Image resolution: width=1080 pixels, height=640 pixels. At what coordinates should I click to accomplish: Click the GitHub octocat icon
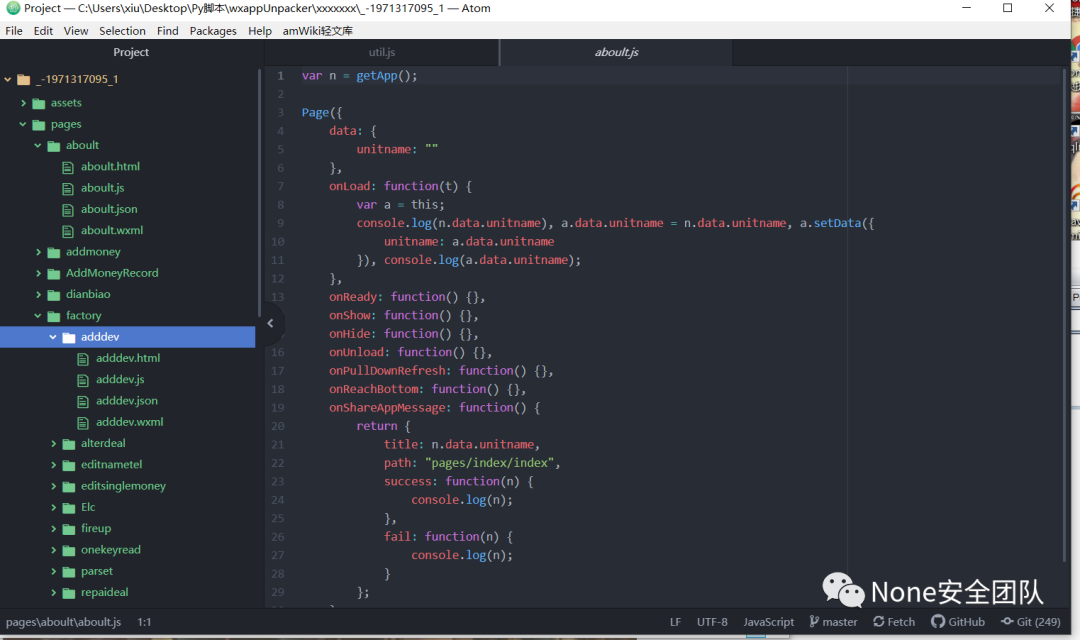click(x=937, y=621)
